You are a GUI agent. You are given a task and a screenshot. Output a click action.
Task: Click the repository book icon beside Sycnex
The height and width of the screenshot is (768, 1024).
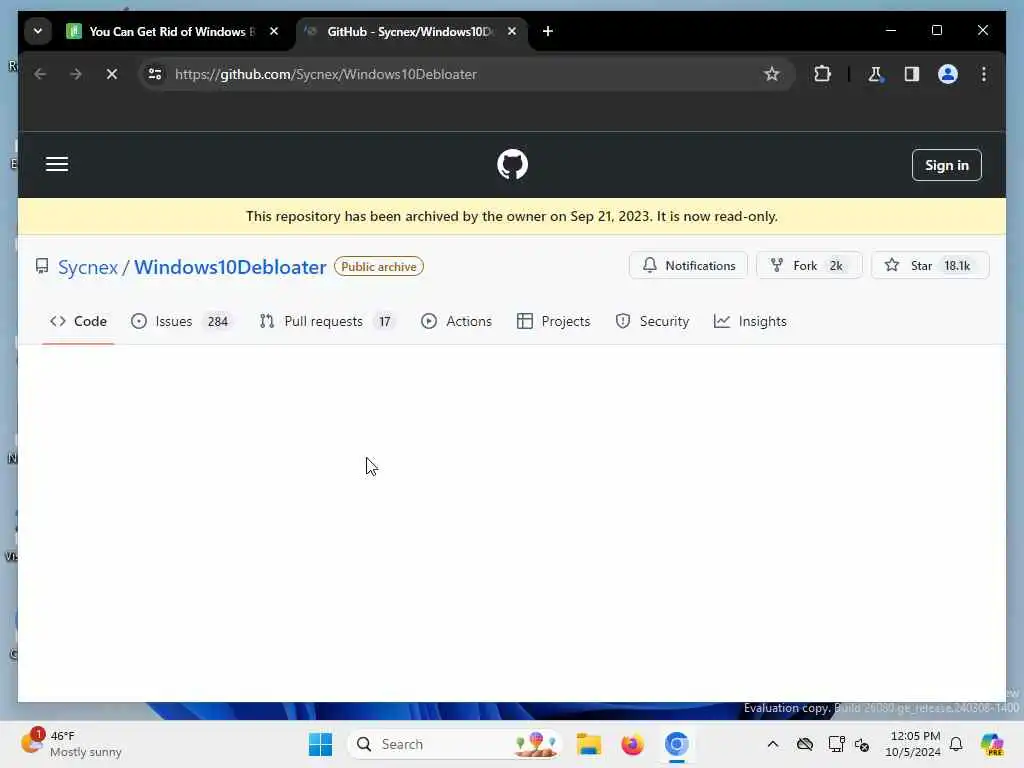42,266
